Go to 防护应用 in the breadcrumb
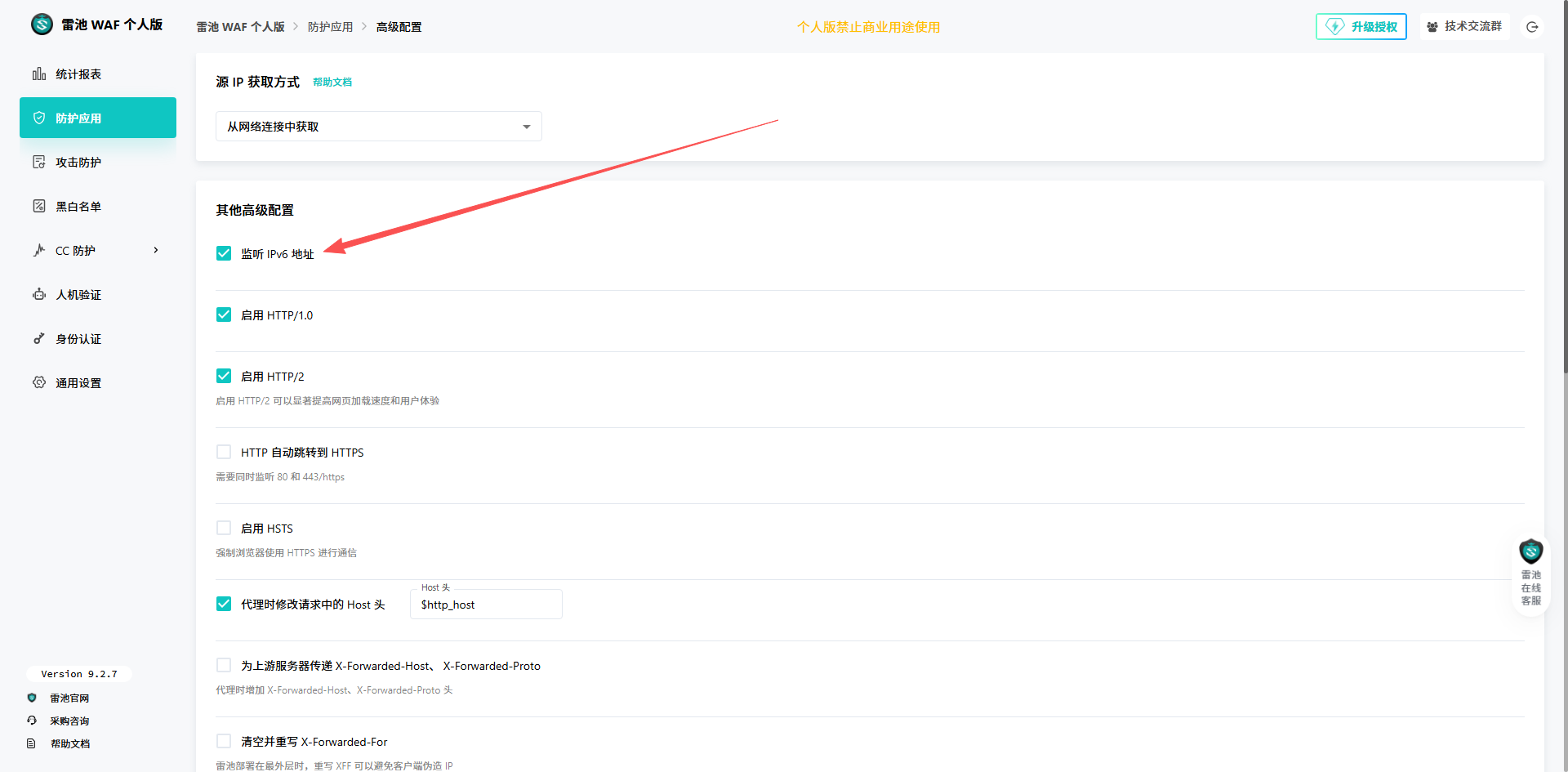1568x772 pixels. [x=330, y=27]
